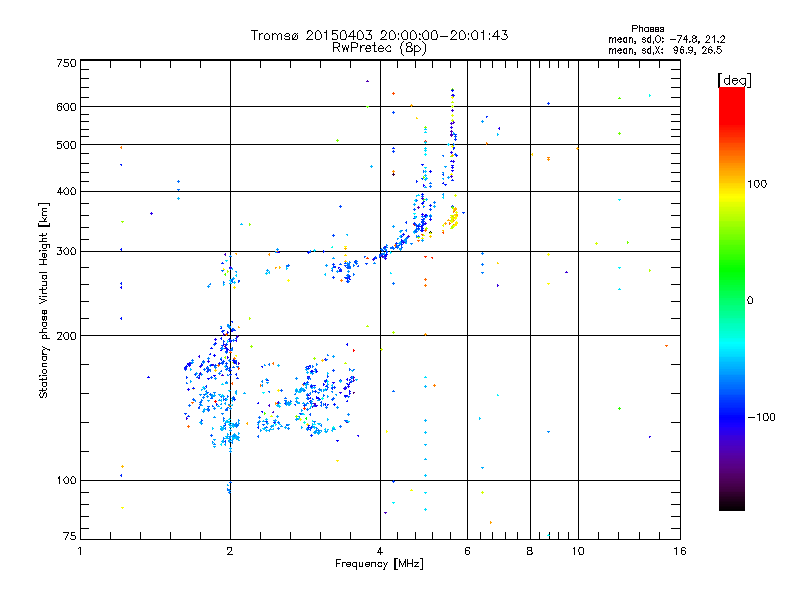Click the x-axis tick label "2"
Screen dimensions: 800x600
(x=230, y=551)
